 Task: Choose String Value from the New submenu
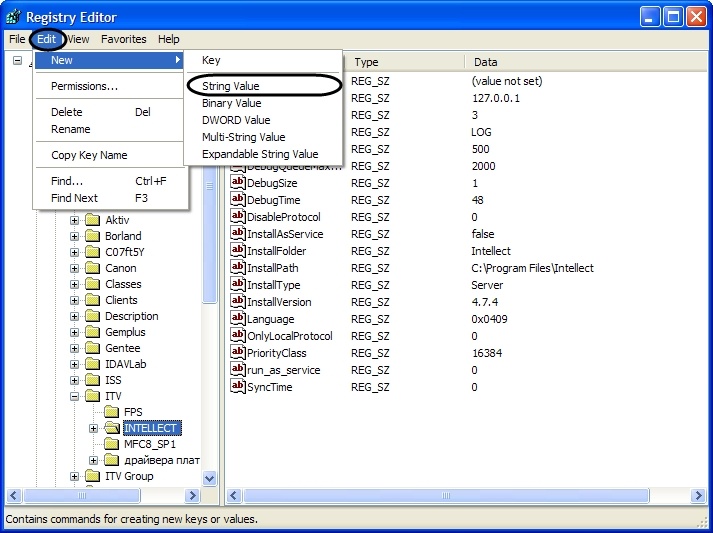pyautogui.click(x=231, y=86)
